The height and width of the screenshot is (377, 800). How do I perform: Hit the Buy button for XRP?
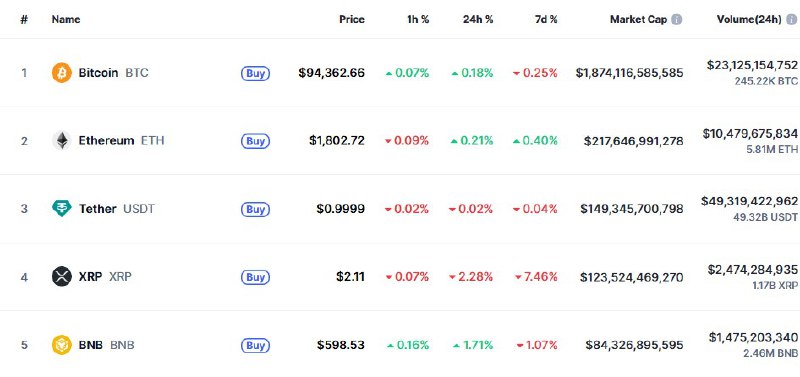255,277
